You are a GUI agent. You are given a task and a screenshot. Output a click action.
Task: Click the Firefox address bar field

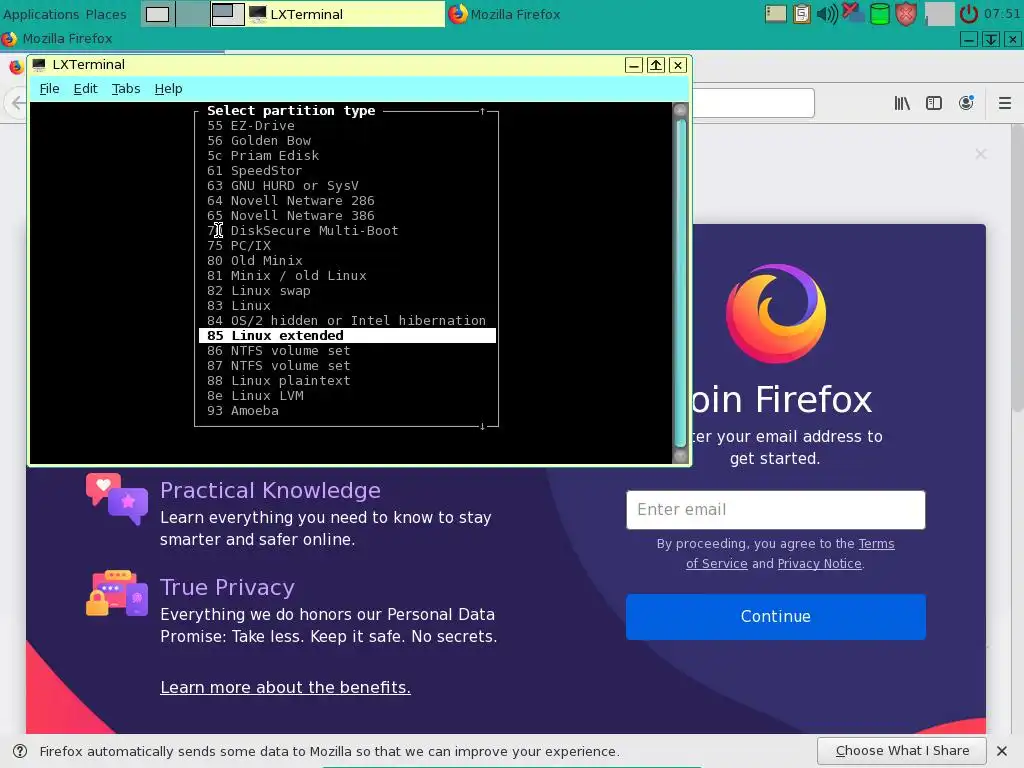coord(753,103)
